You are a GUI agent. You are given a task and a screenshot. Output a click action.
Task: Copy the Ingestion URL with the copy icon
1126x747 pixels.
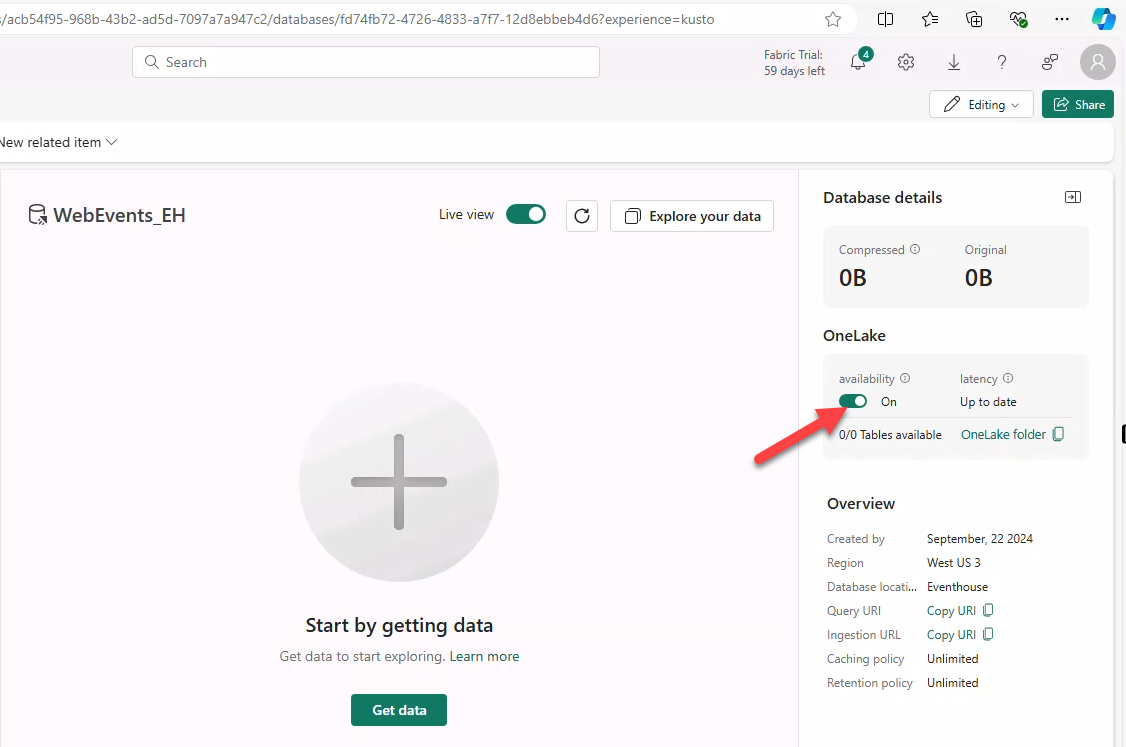[988, 634]
